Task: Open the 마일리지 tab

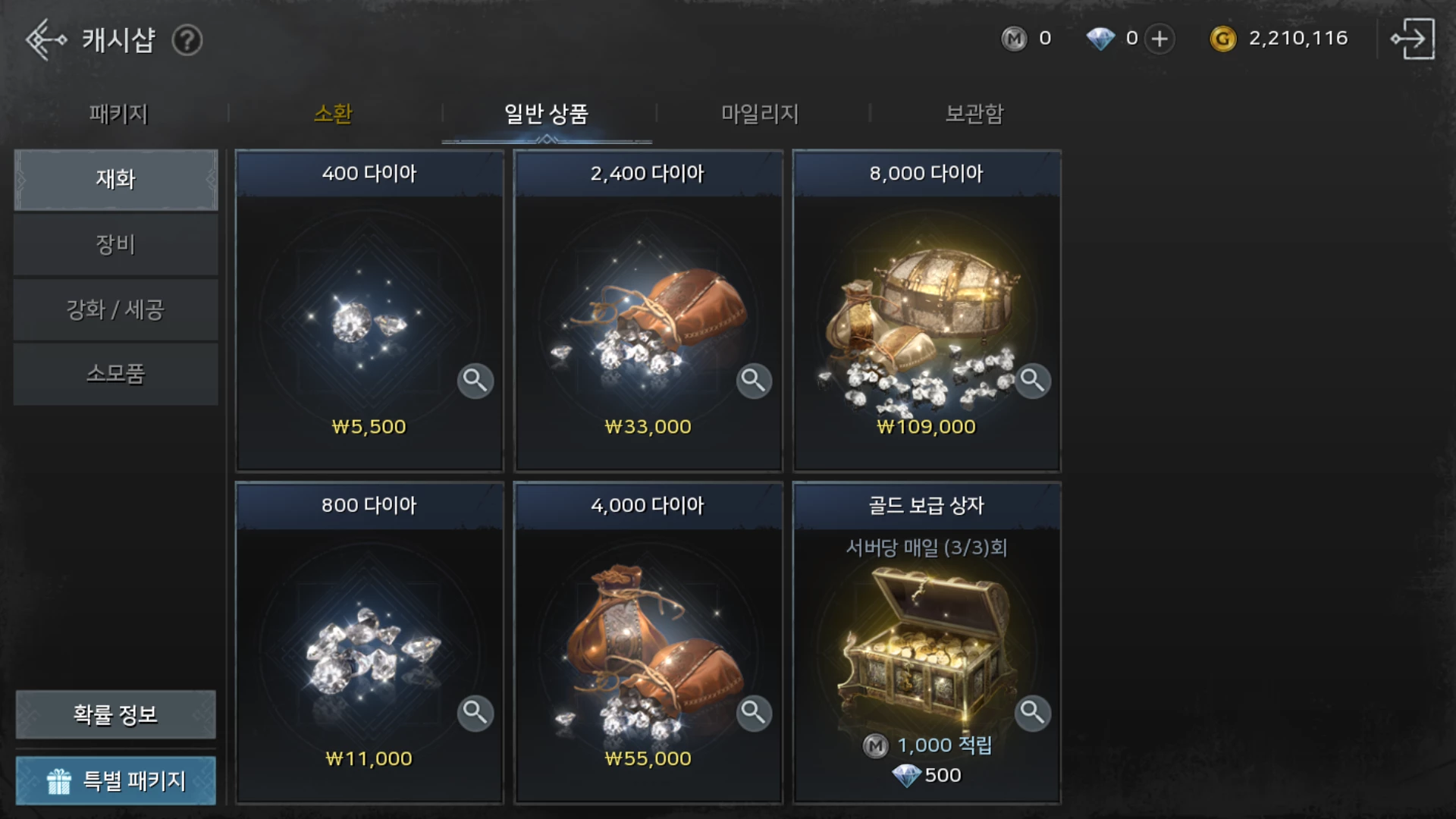Action: click(760, 114)
